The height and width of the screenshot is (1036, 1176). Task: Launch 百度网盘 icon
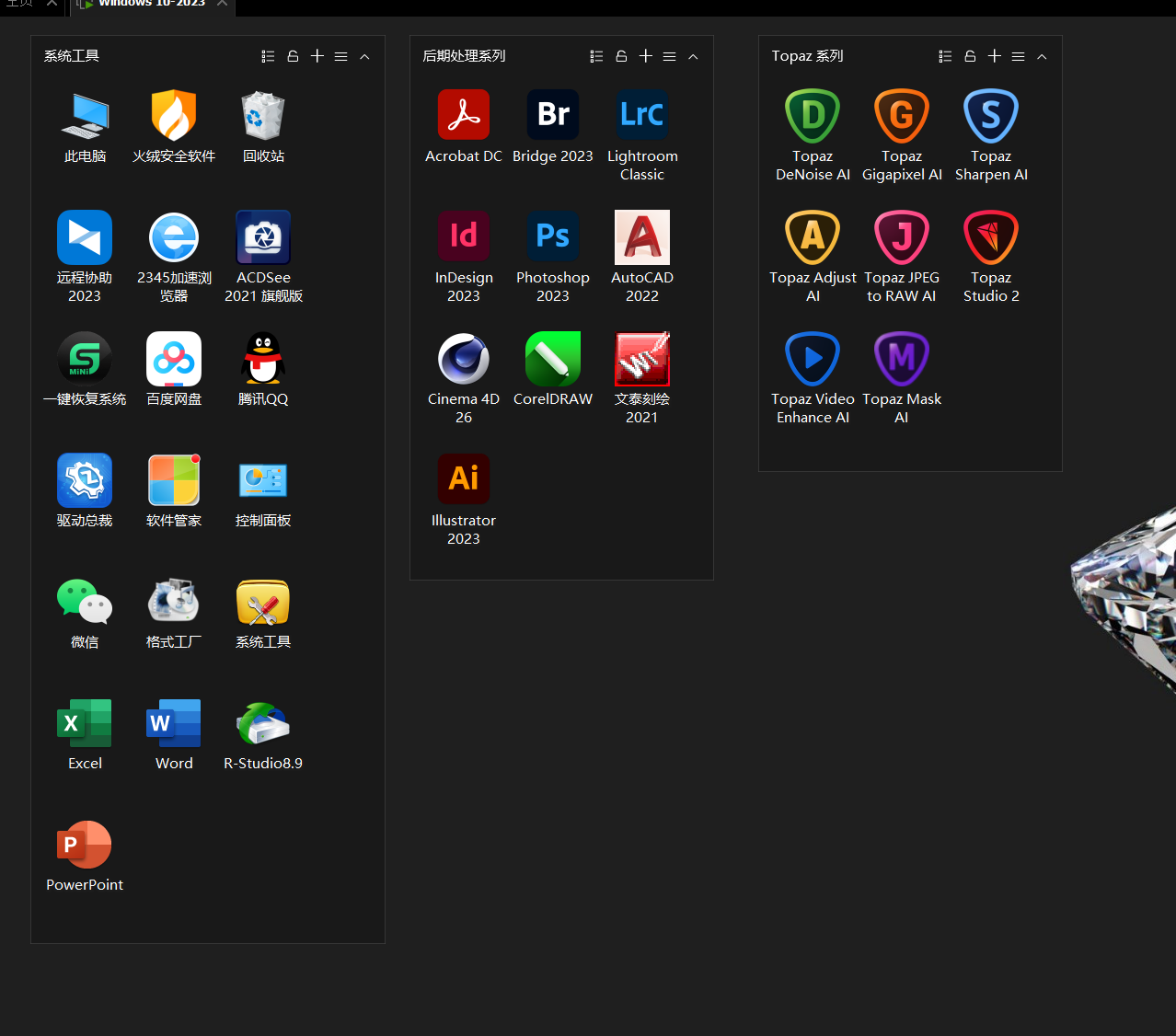click(174, 359)
